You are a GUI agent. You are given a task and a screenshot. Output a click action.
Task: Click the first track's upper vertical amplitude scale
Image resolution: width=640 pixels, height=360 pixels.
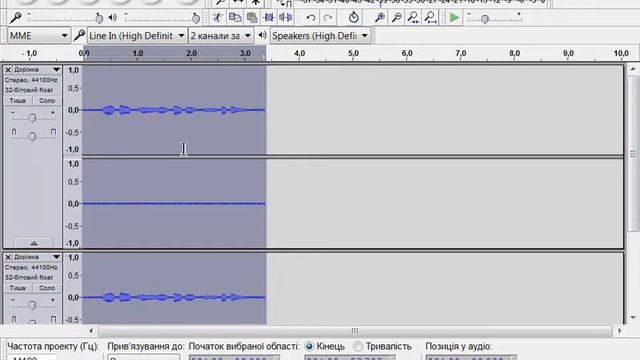[73, 110]
